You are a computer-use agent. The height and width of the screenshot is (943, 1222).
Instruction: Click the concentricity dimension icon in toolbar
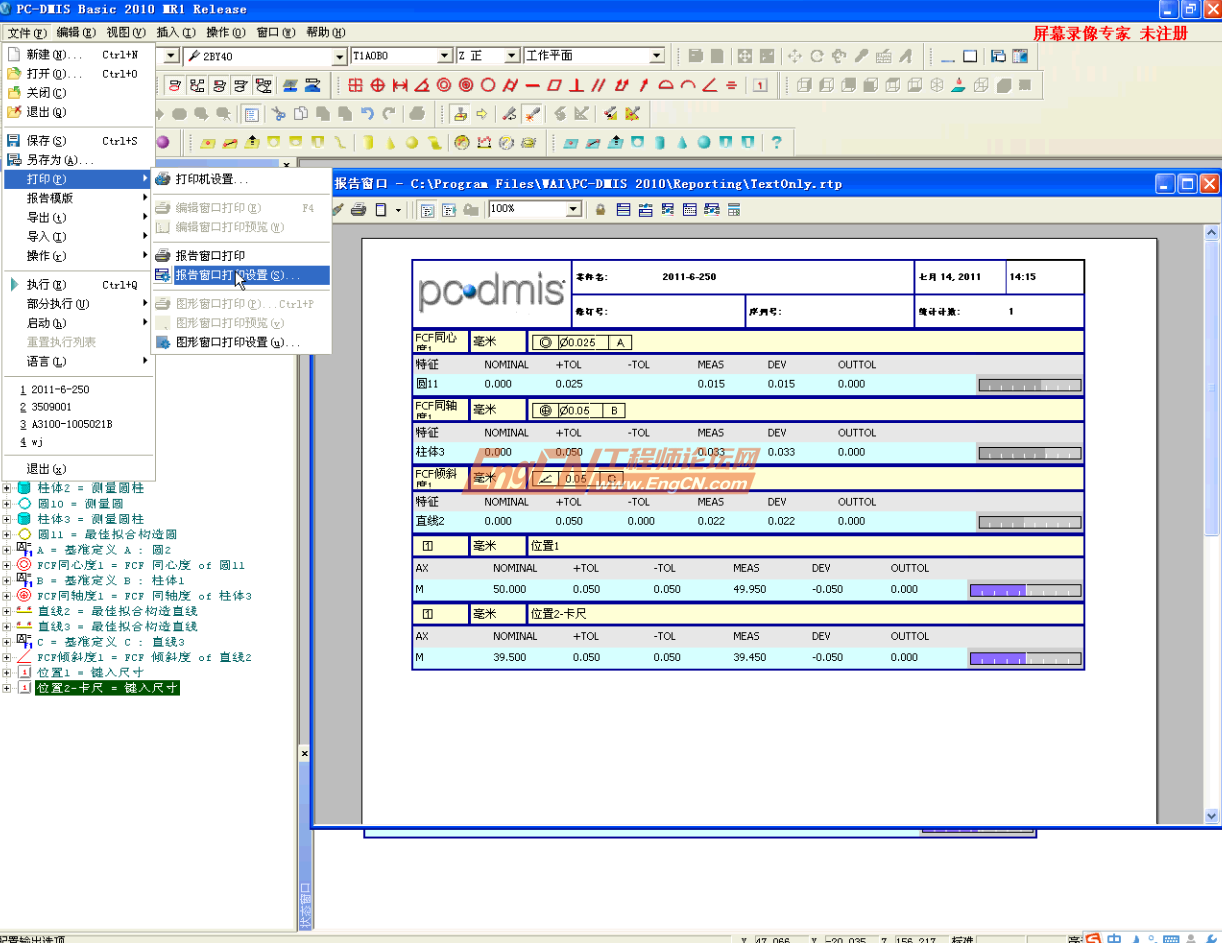coord(444,85)
